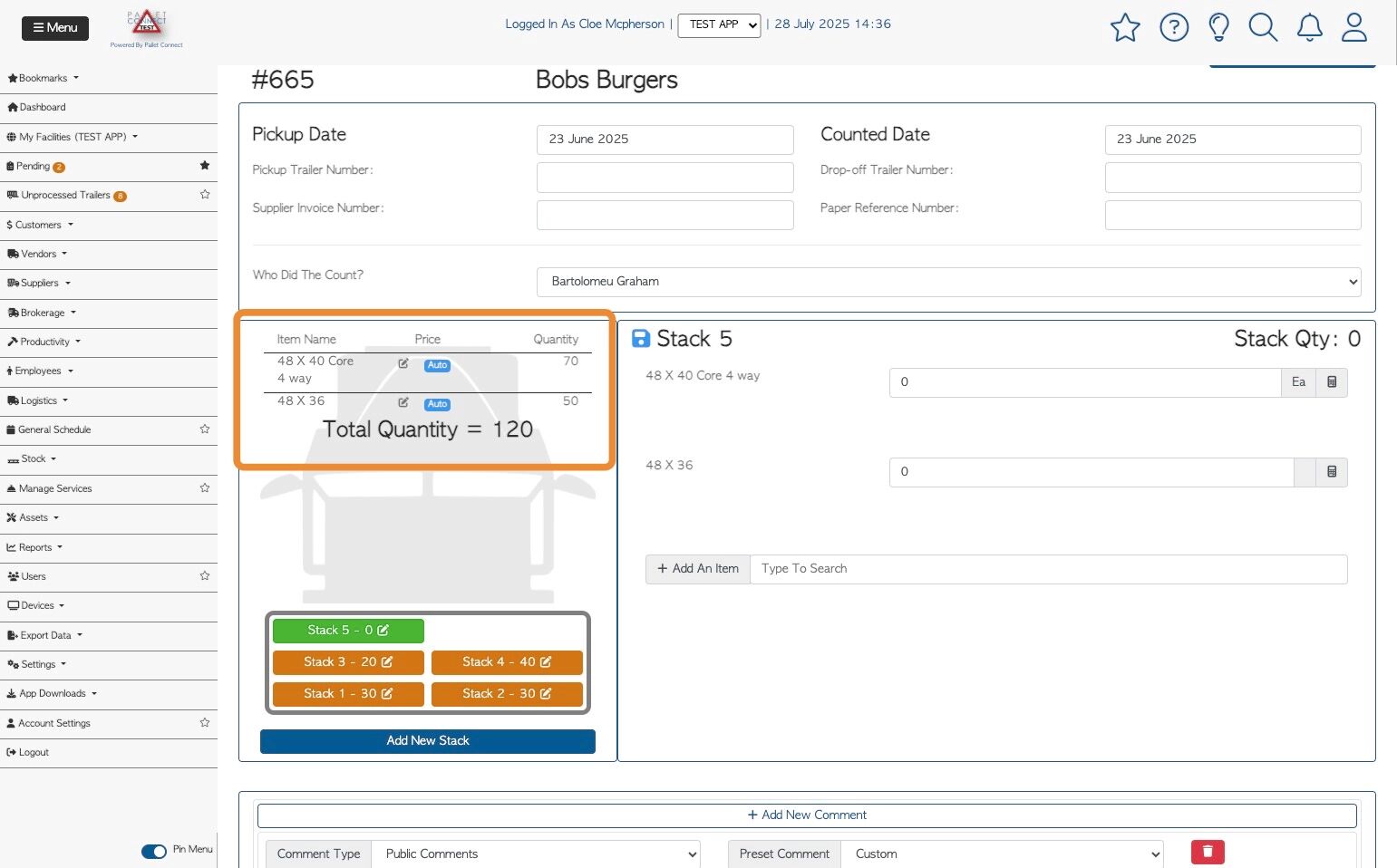Open the Comment Type dropdown

click(536, 854)
